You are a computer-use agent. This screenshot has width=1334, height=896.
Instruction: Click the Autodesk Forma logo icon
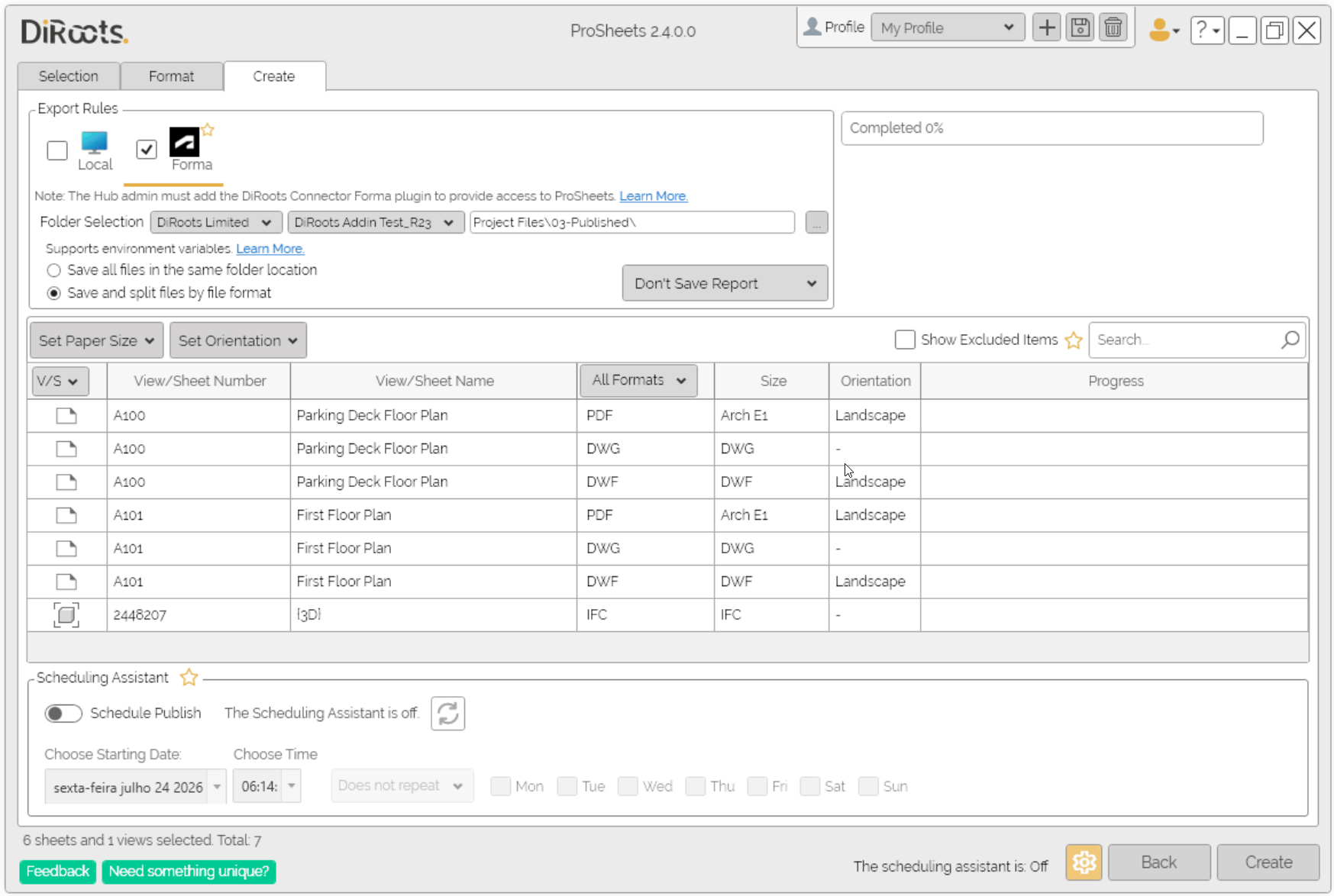tap(184, 142)
